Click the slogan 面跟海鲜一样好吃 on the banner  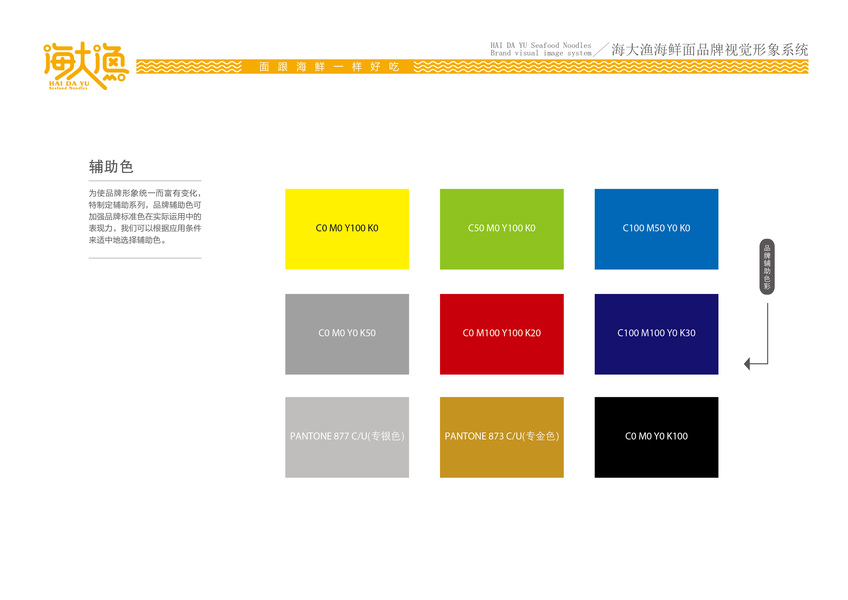pos(329,67)
